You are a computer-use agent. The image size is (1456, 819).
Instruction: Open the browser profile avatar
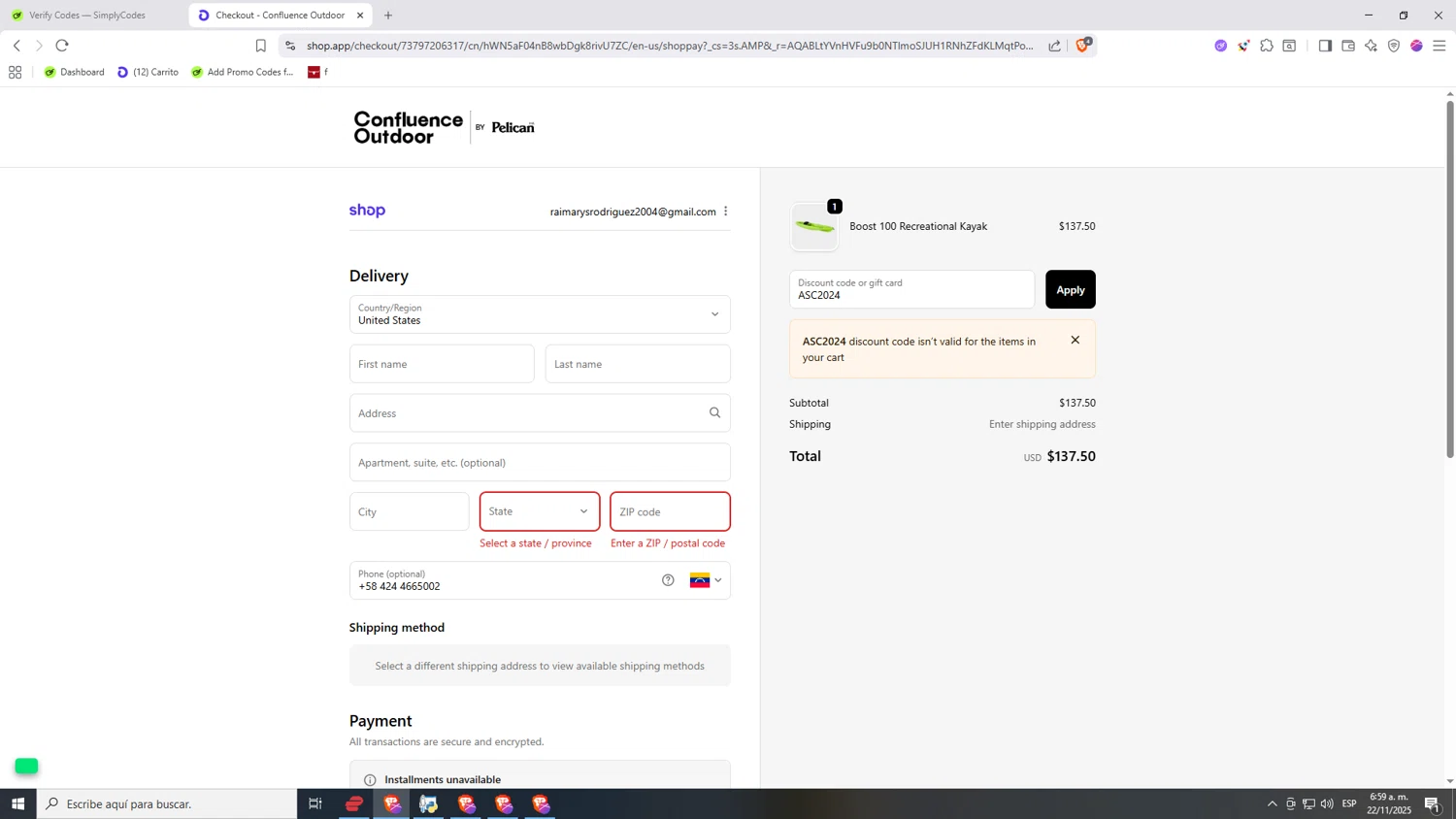tap(1416, 46)
